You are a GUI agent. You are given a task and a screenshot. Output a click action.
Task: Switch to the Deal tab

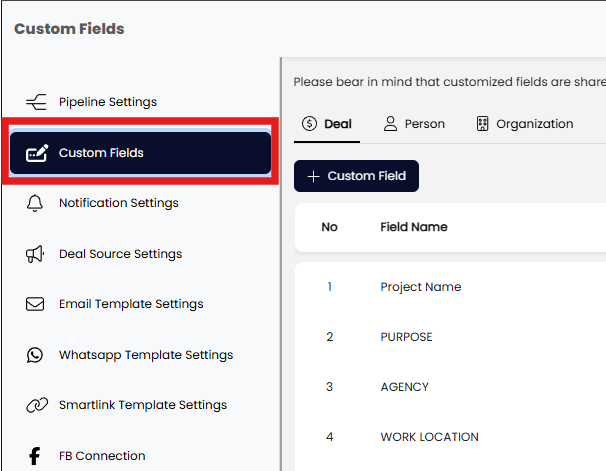pos(326,124)
